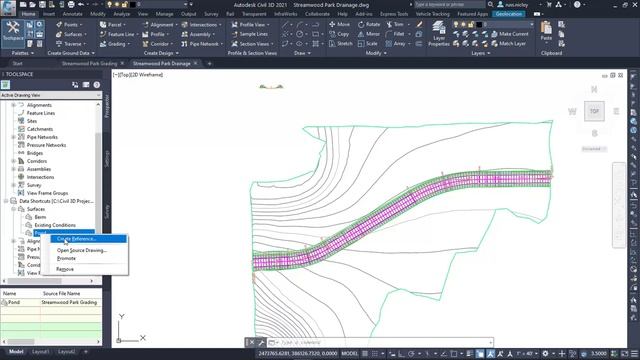
Task: Toggle snap mode in status bar
Action: pyautogui.click(x=374, y=353)
